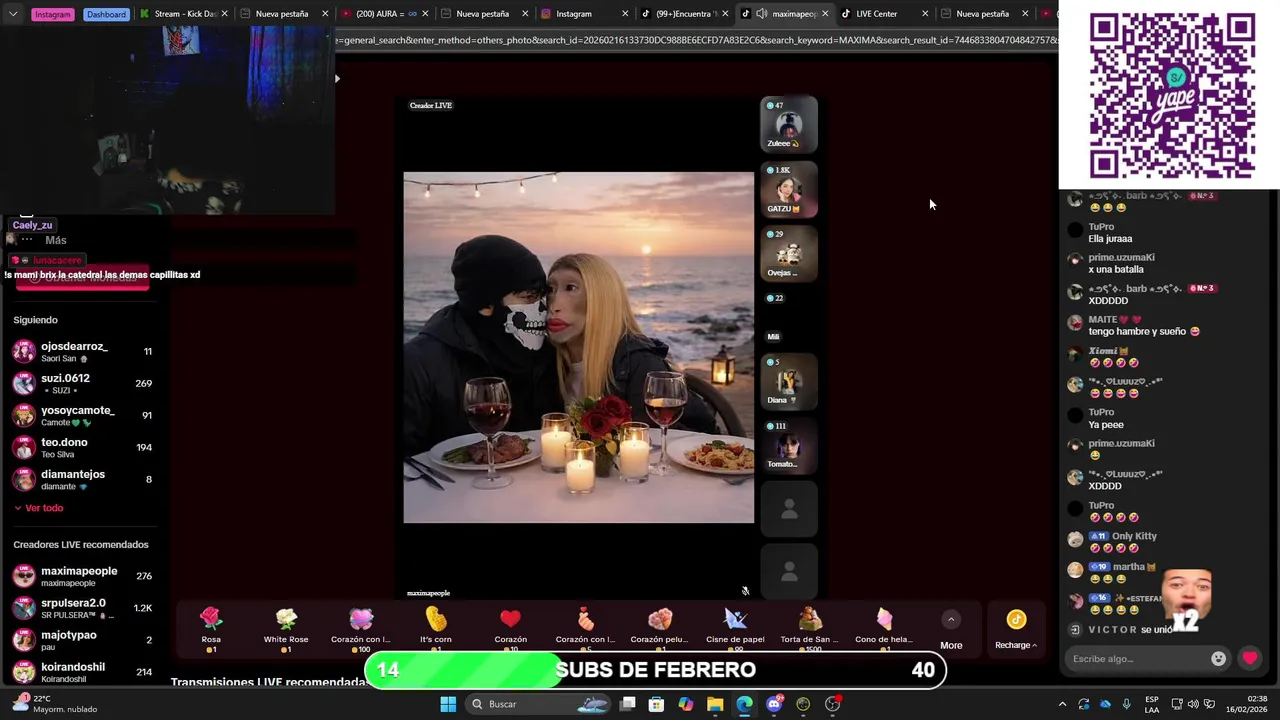Click the taskbar Buscar search box
The width and height of the screenshot is (1280, 720).
tap(540, 704)
